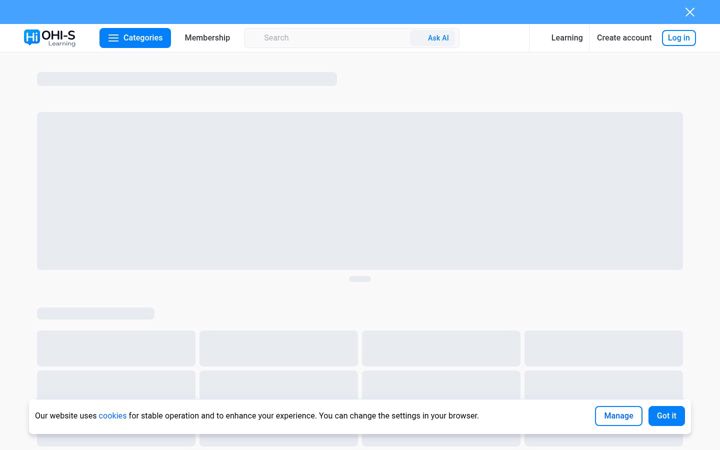Screen dimensions: 720x450
Task: Open the Categories menu
Action: 135,38
